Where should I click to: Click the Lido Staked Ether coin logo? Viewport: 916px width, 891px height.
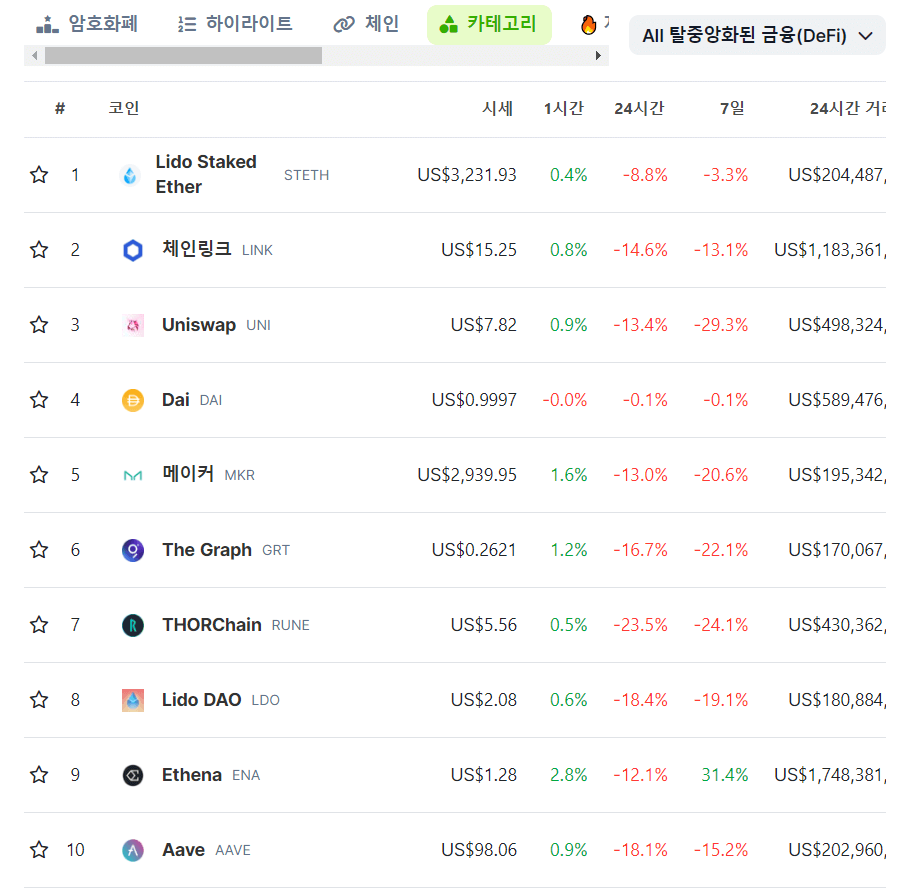click(130, 175)
